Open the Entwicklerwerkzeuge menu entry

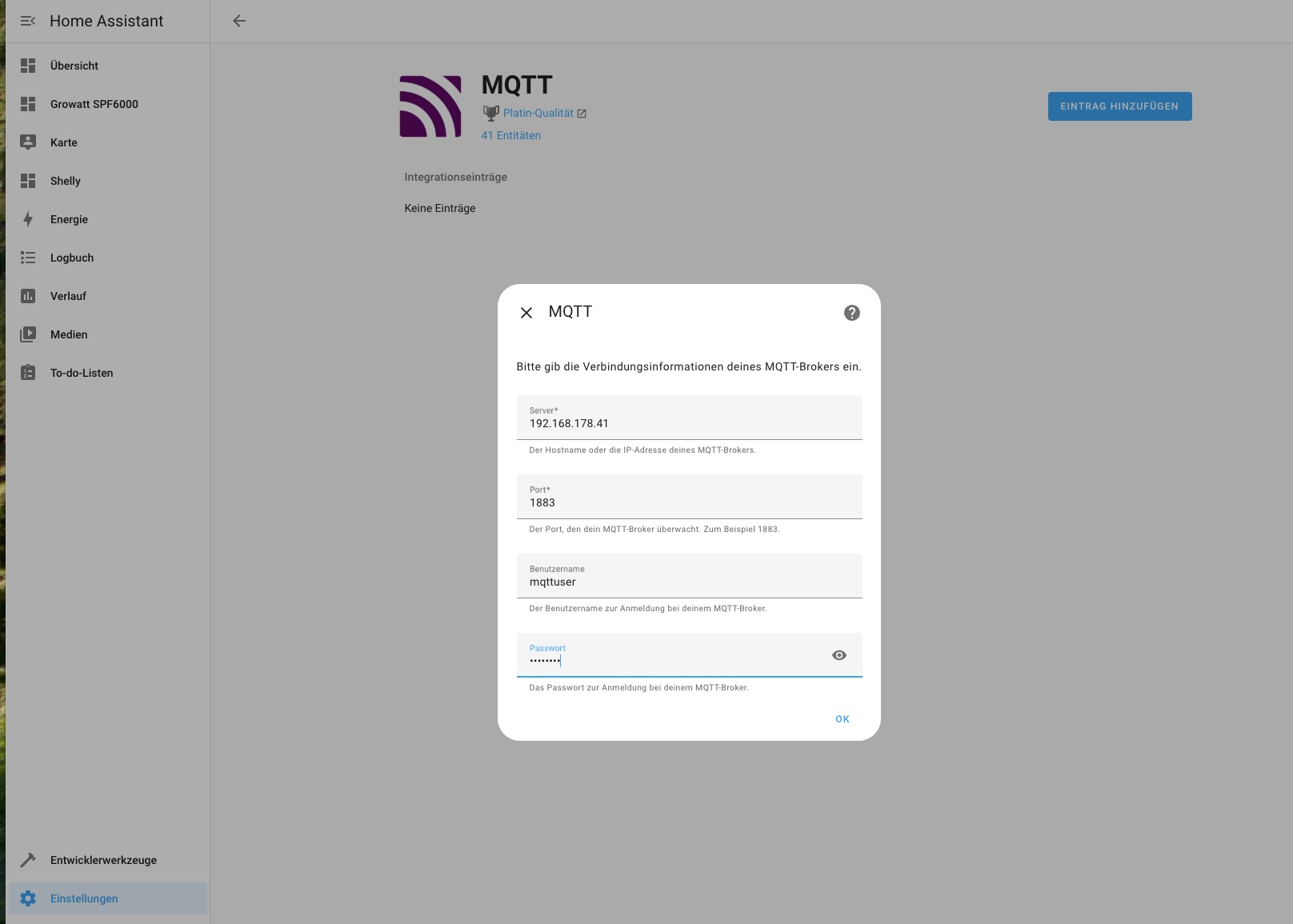click(107, 860)
